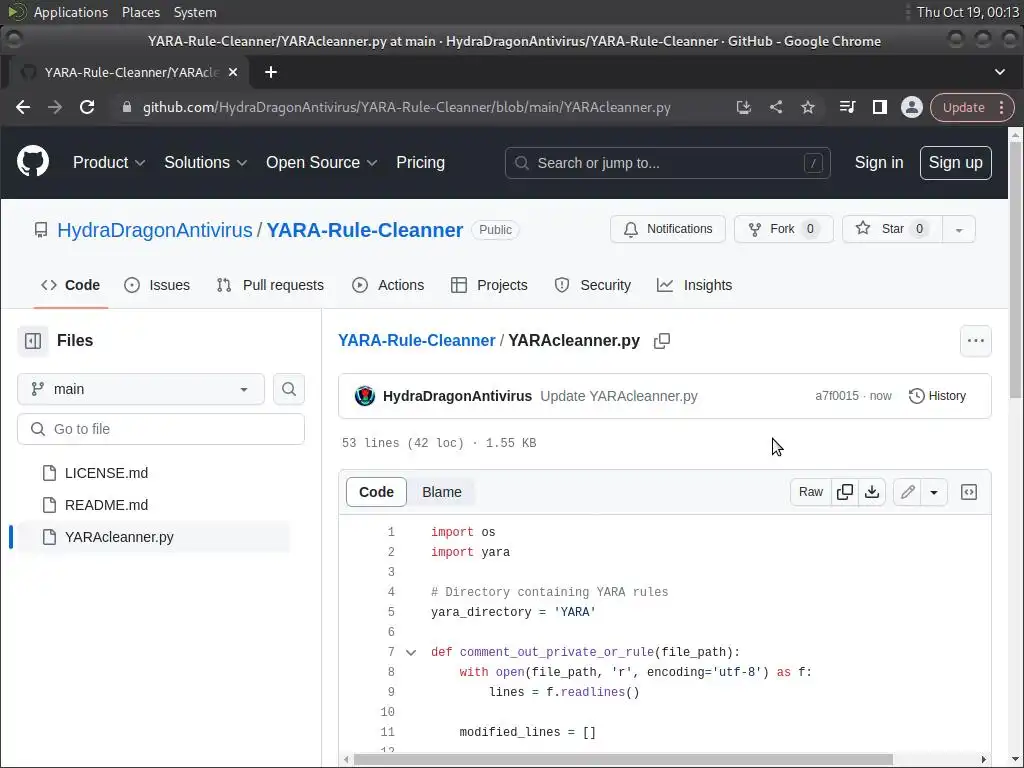Click the Sign up button

pos(955,163)
